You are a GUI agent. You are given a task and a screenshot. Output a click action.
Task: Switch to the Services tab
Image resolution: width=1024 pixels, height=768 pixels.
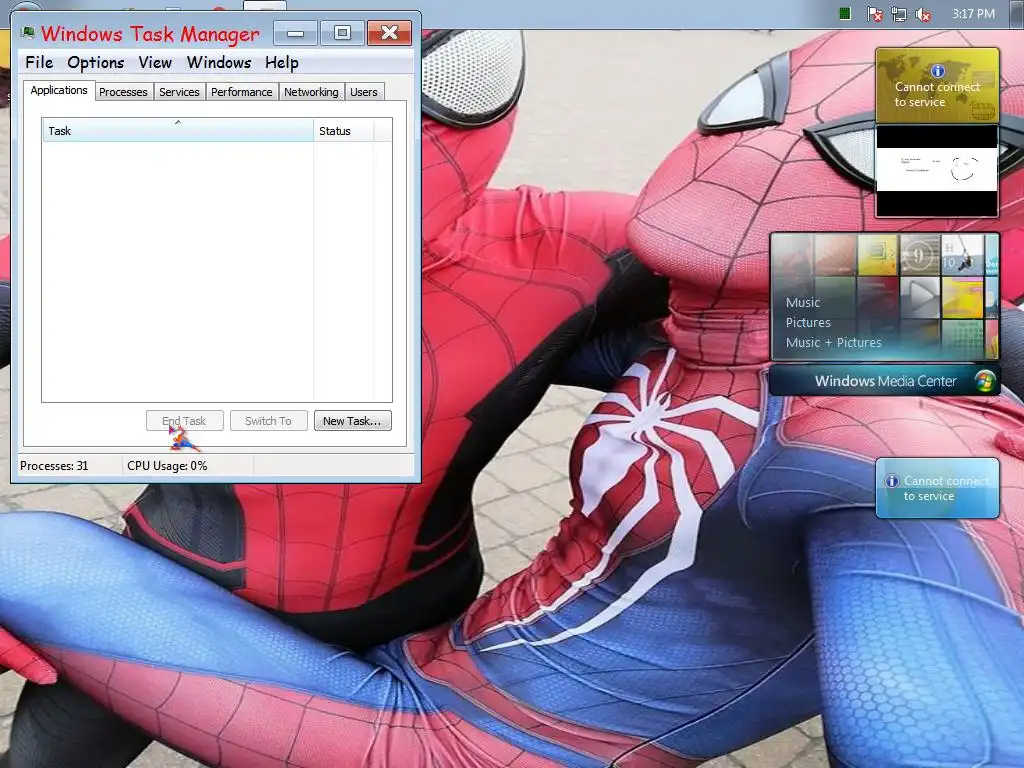pyautogui.click(x=179, y=92)
